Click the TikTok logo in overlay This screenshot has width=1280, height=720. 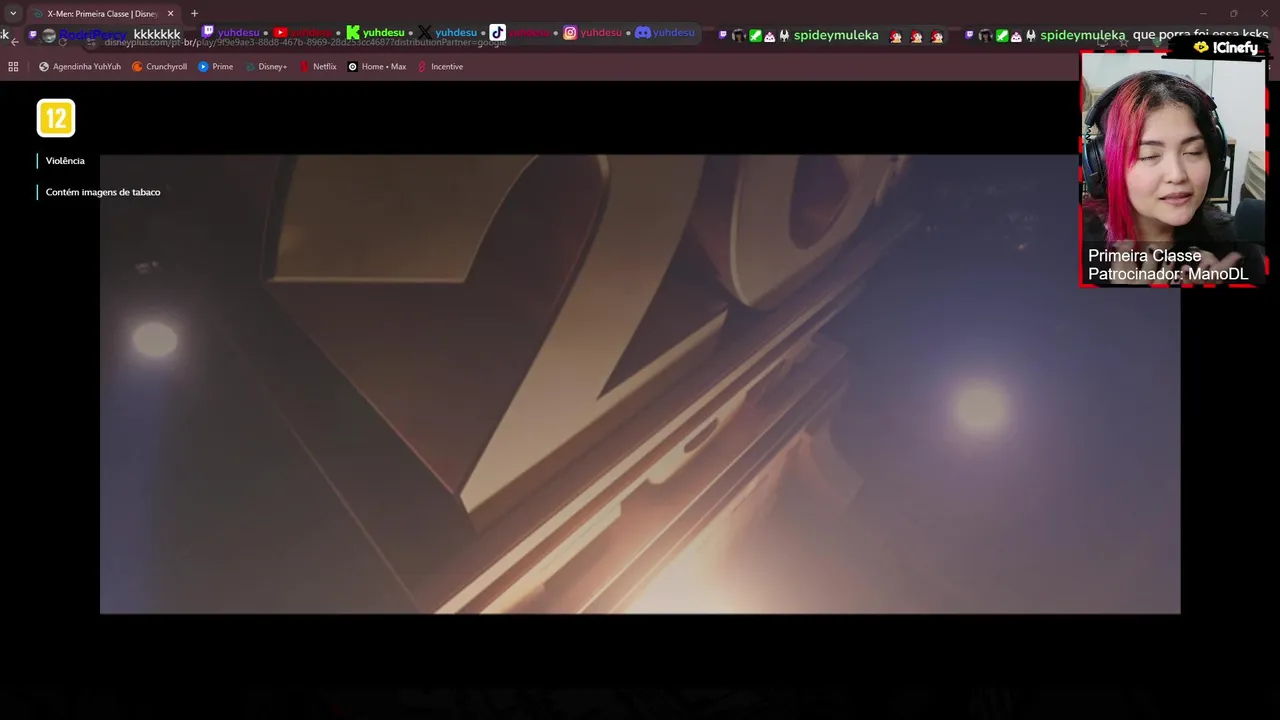[497, 32]
